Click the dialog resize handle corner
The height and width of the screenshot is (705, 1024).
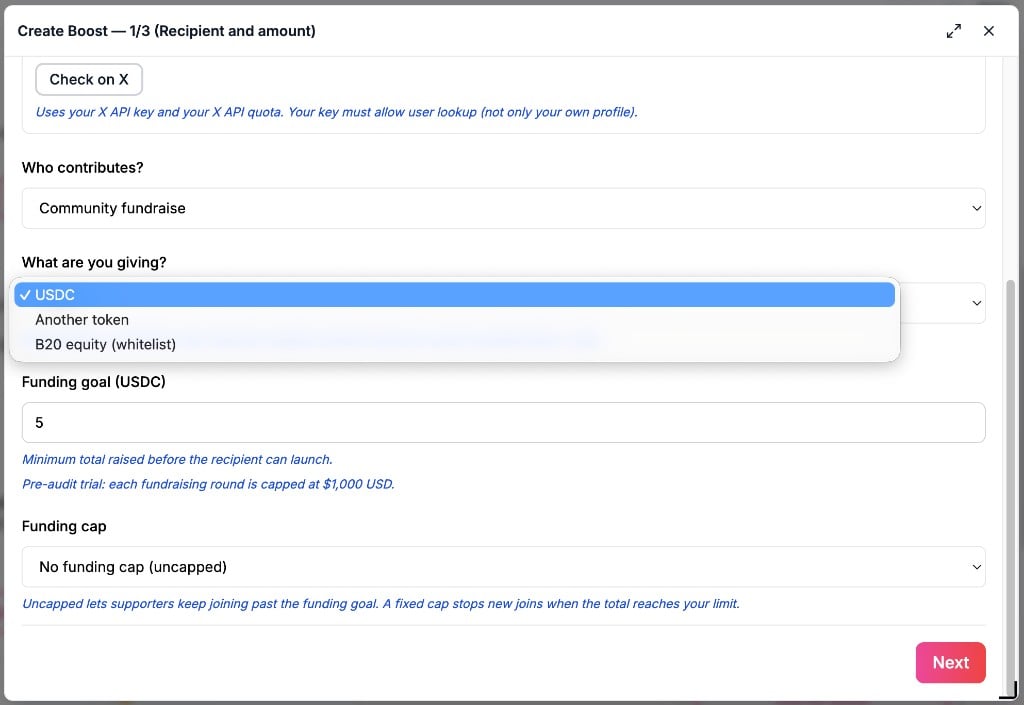[x=1010, y=690]
